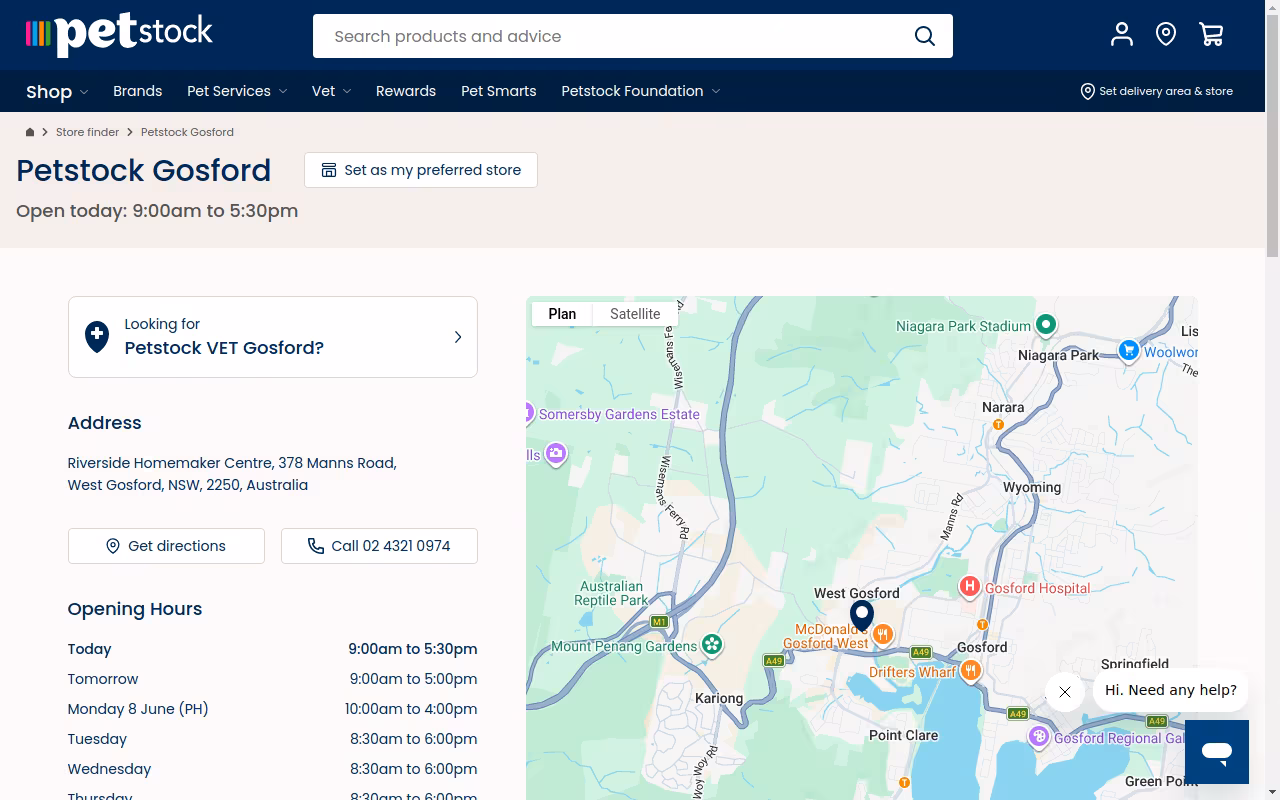The height and width of the screenshot is (800, 1280).
Task: Dismiss the help message close icon
Action: pyautogui.click(x=1065, y=691)
